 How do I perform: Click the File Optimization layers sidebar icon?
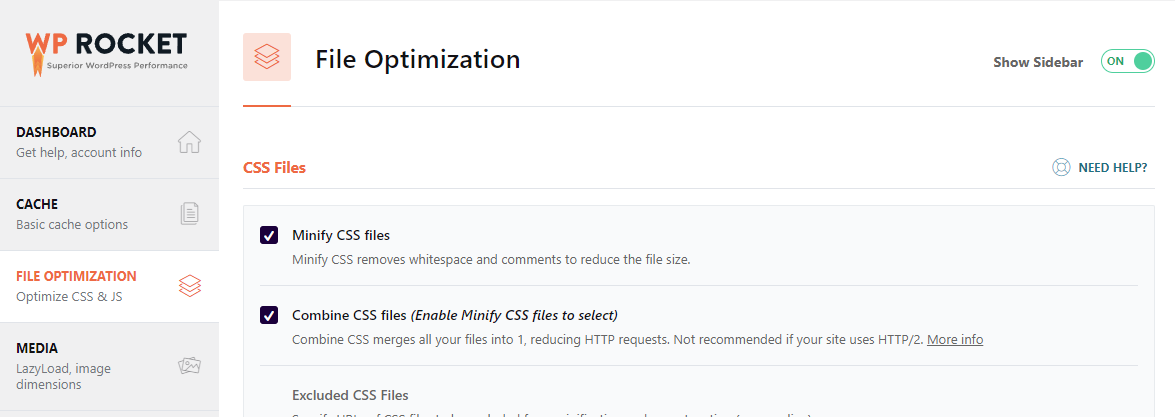[189, 286]
